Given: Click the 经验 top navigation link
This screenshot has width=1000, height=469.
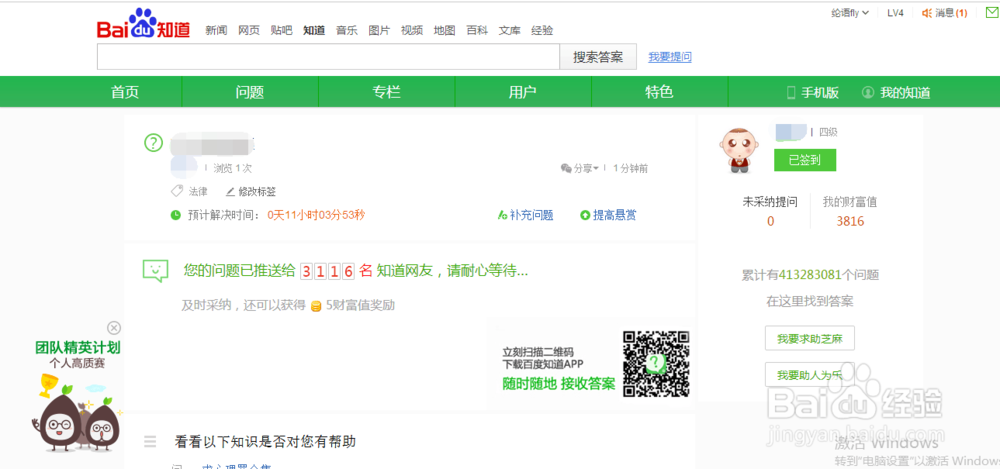Looking at the screenshot, I should point(541,30).
